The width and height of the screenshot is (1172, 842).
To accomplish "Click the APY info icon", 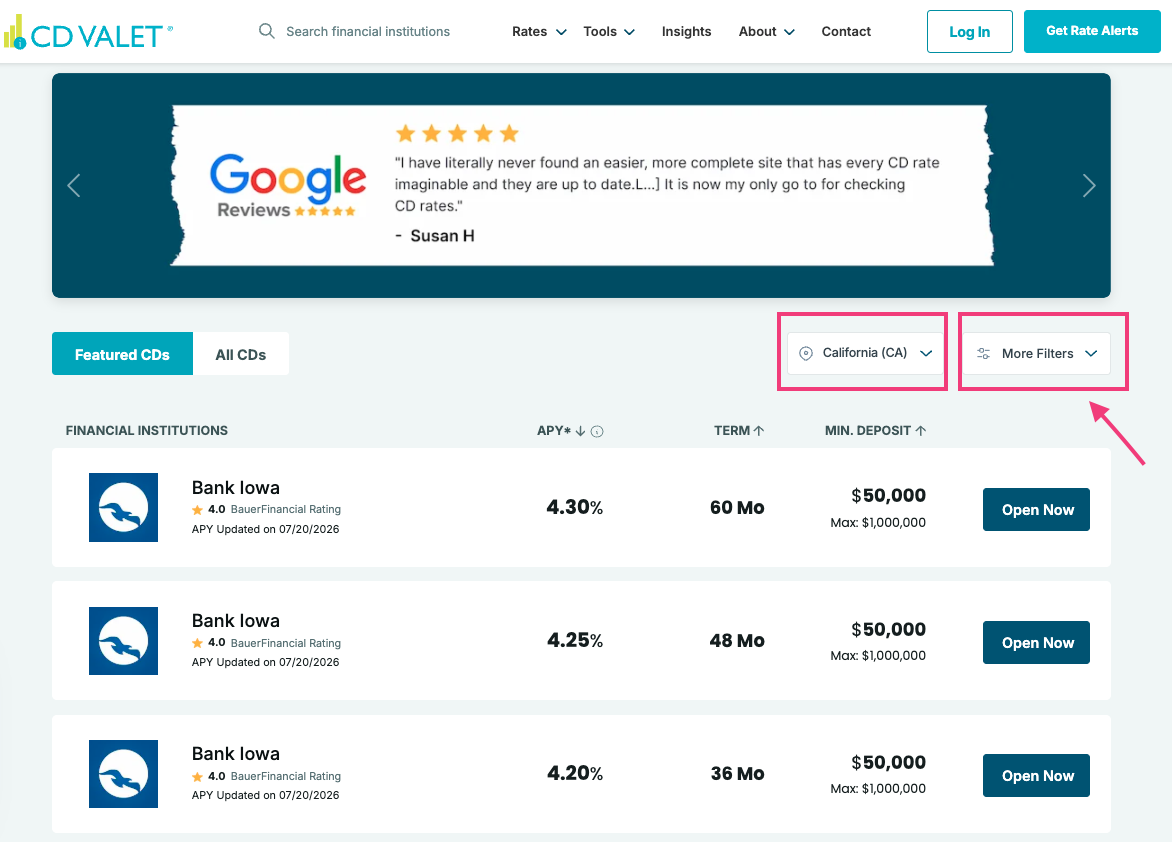I will 597,431.
